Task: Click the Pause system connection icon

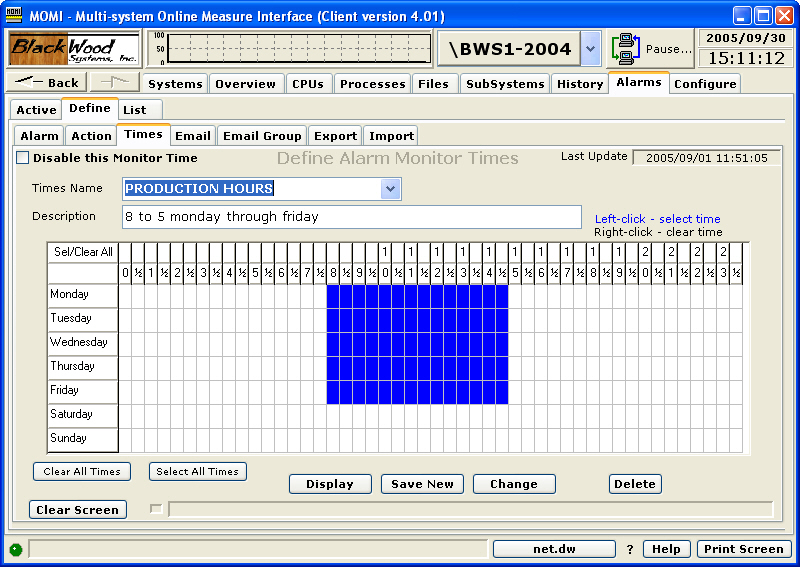Action: (x=626, y=48)
